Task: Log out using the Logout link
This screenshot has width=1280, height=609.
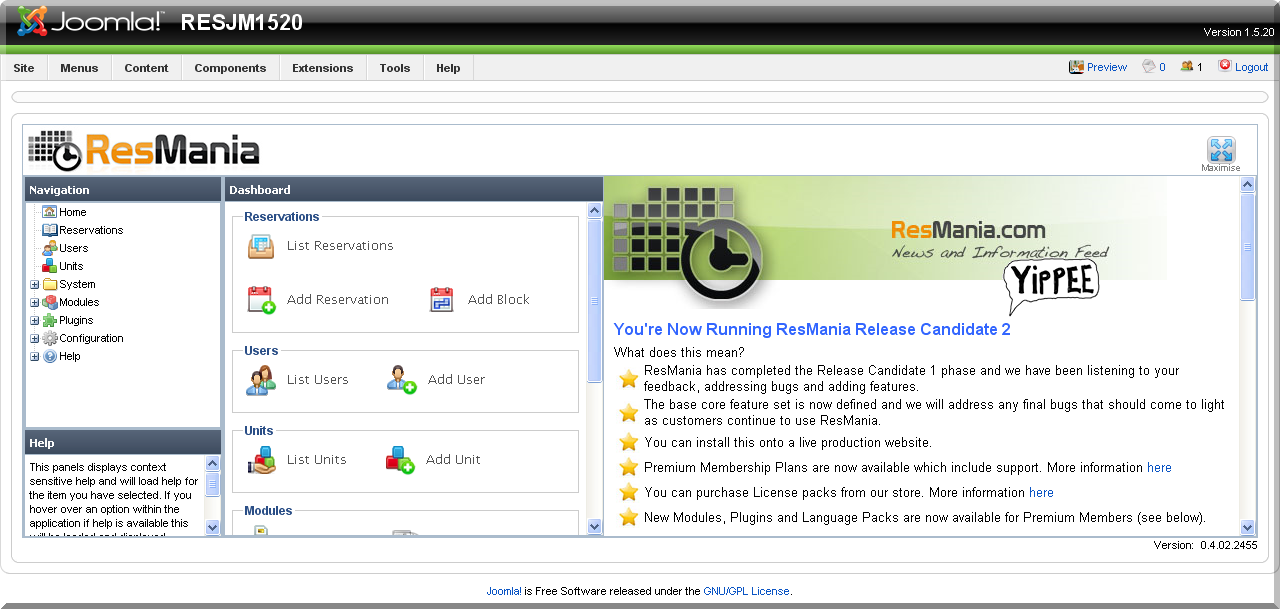Action: point(1251,67)
